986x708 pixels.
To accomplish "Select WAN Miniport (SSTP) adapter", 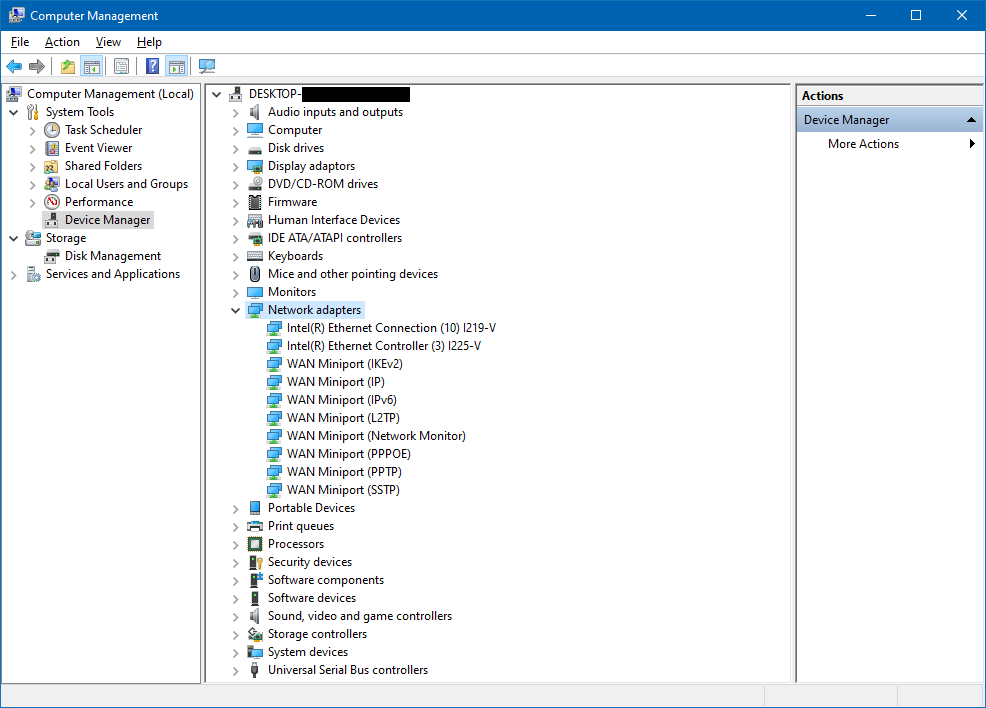I will click(343, 490).
